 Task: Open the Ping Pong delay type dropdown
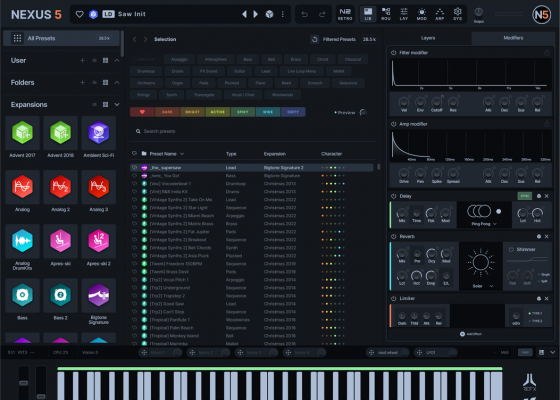(x=484, y=224)
